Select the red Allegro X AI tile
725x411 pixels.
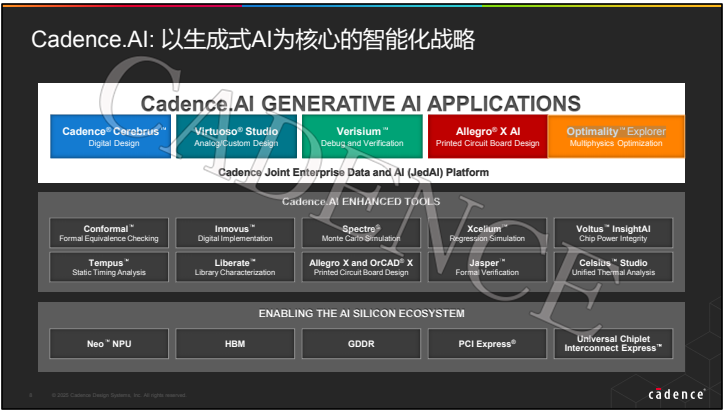click(x=487, y=137)
